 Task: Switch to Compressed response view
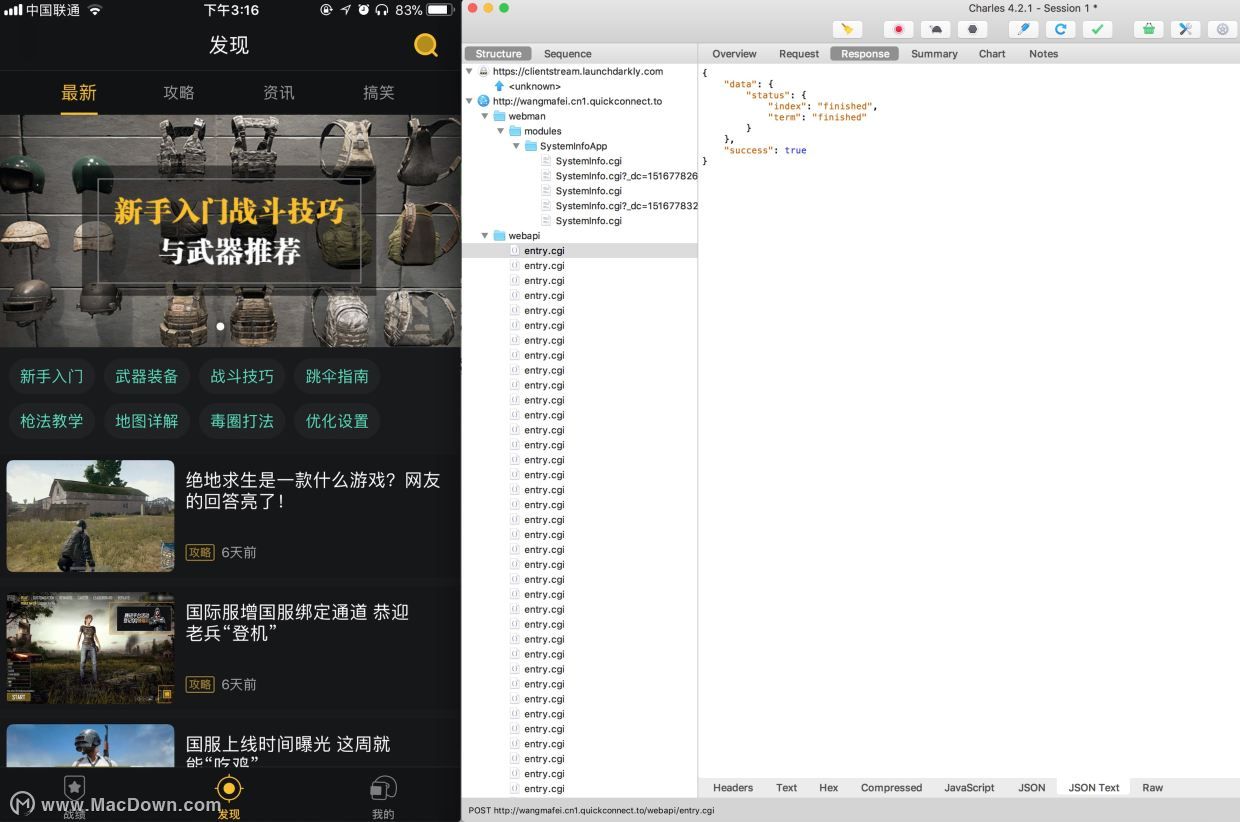[x=891, y=788]
